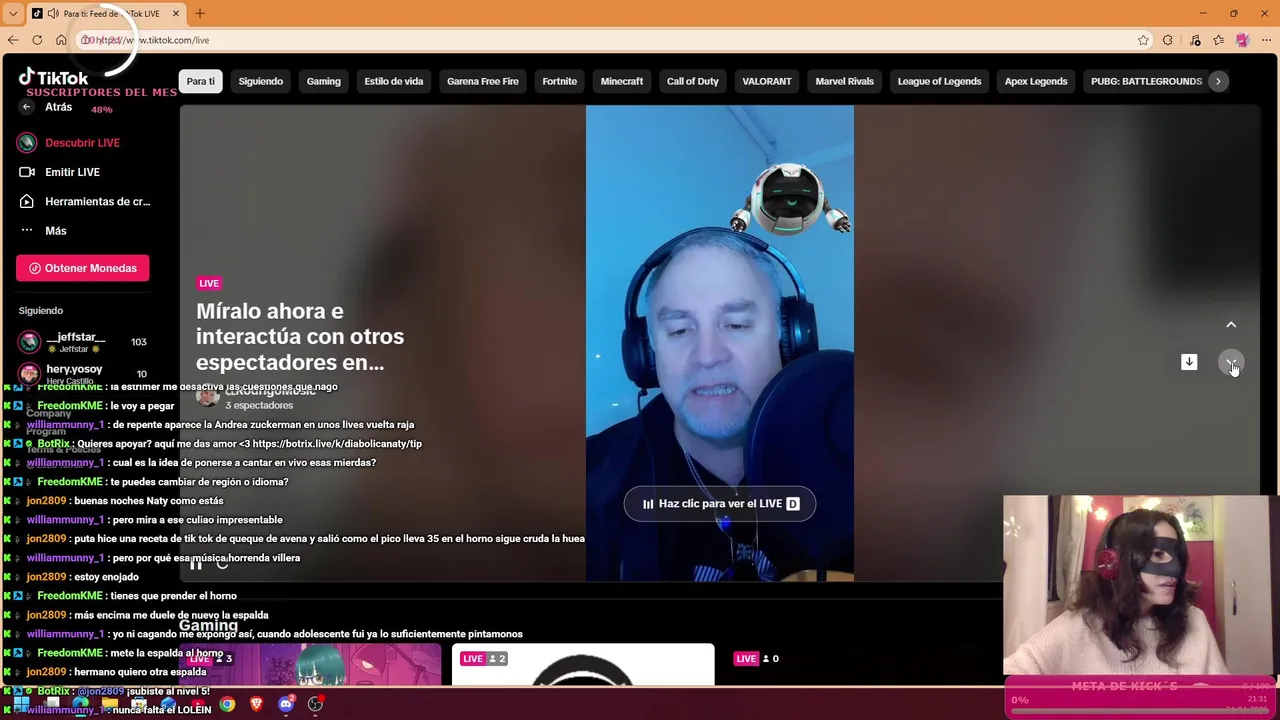
Task: Open the browser extensions puzzle icon
Action: [1168, 40]
